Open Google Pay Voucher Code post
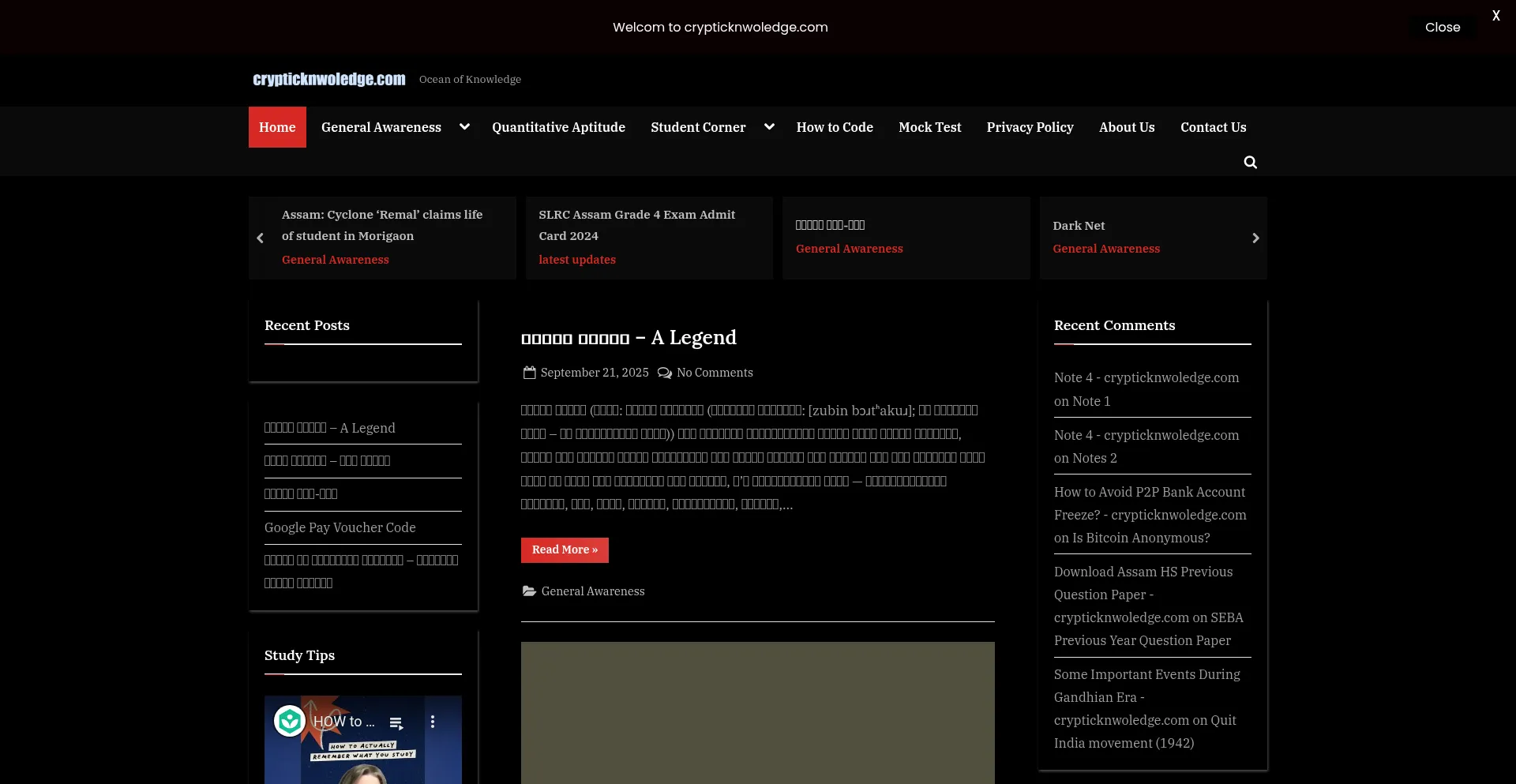 [340, 527]
